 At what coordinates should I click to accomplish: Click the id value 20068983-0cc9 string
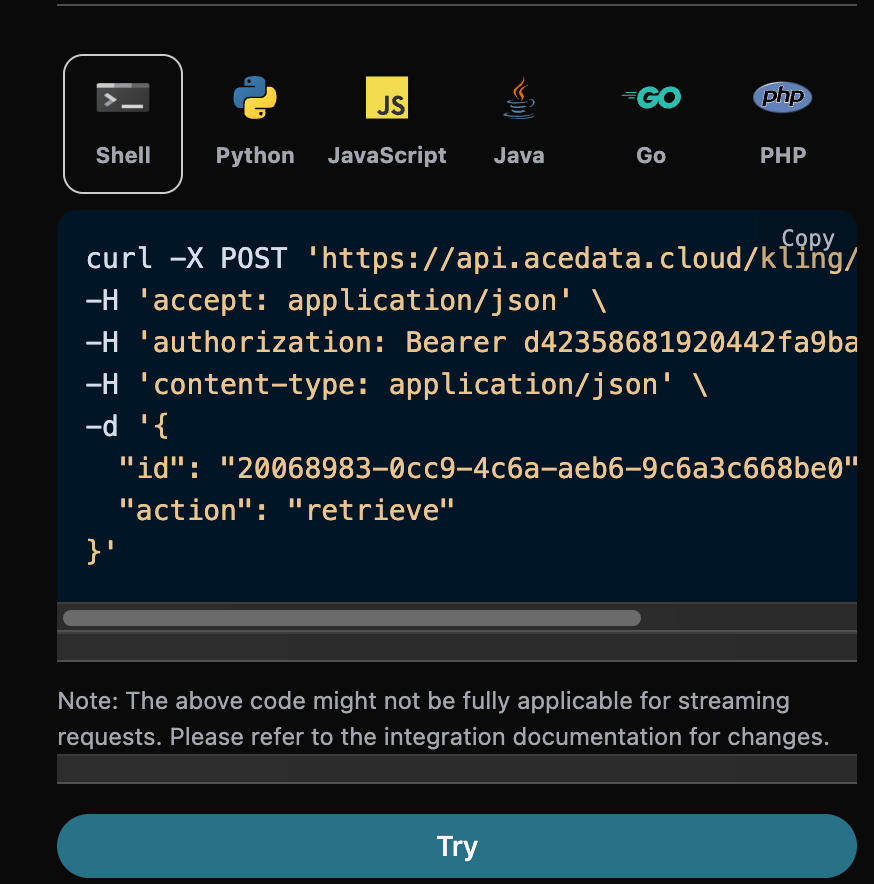point(539,468)
